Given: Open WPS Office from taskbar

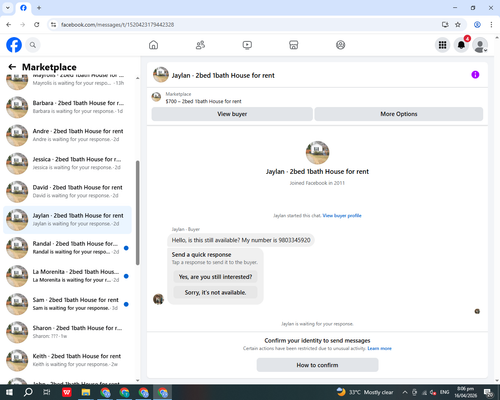Looking at the screenshot, I should click(67, 392).
